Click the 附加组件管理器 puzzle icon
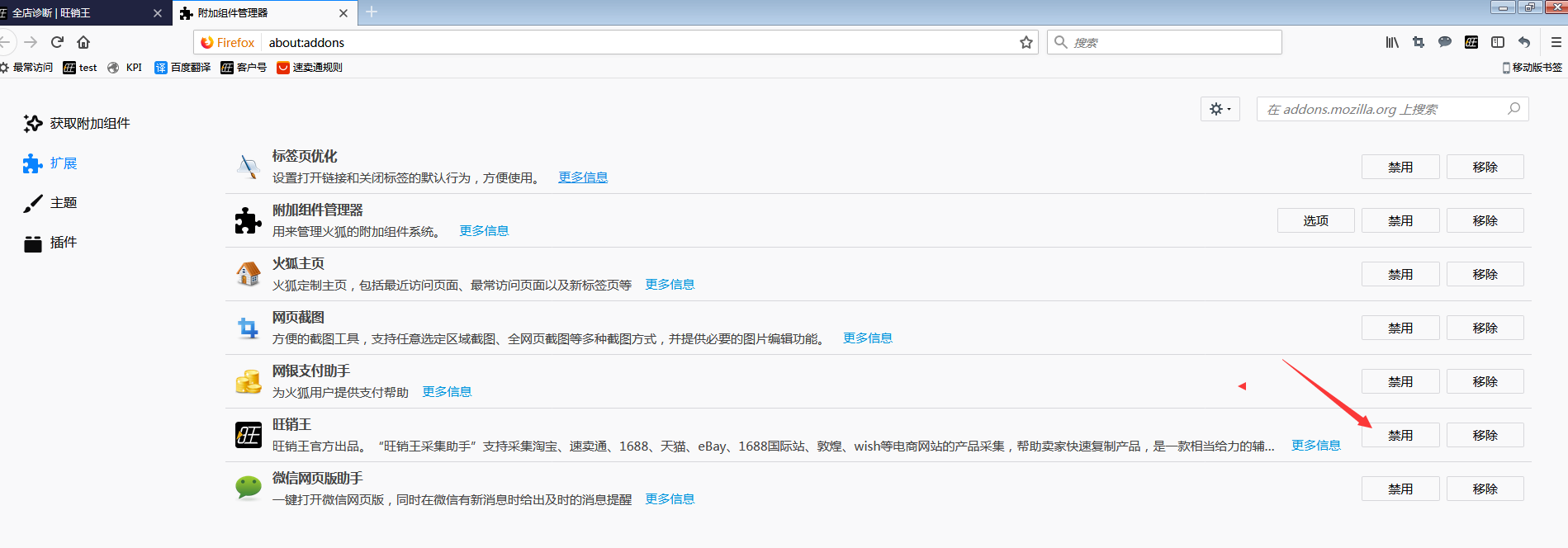 click(249, 220)
